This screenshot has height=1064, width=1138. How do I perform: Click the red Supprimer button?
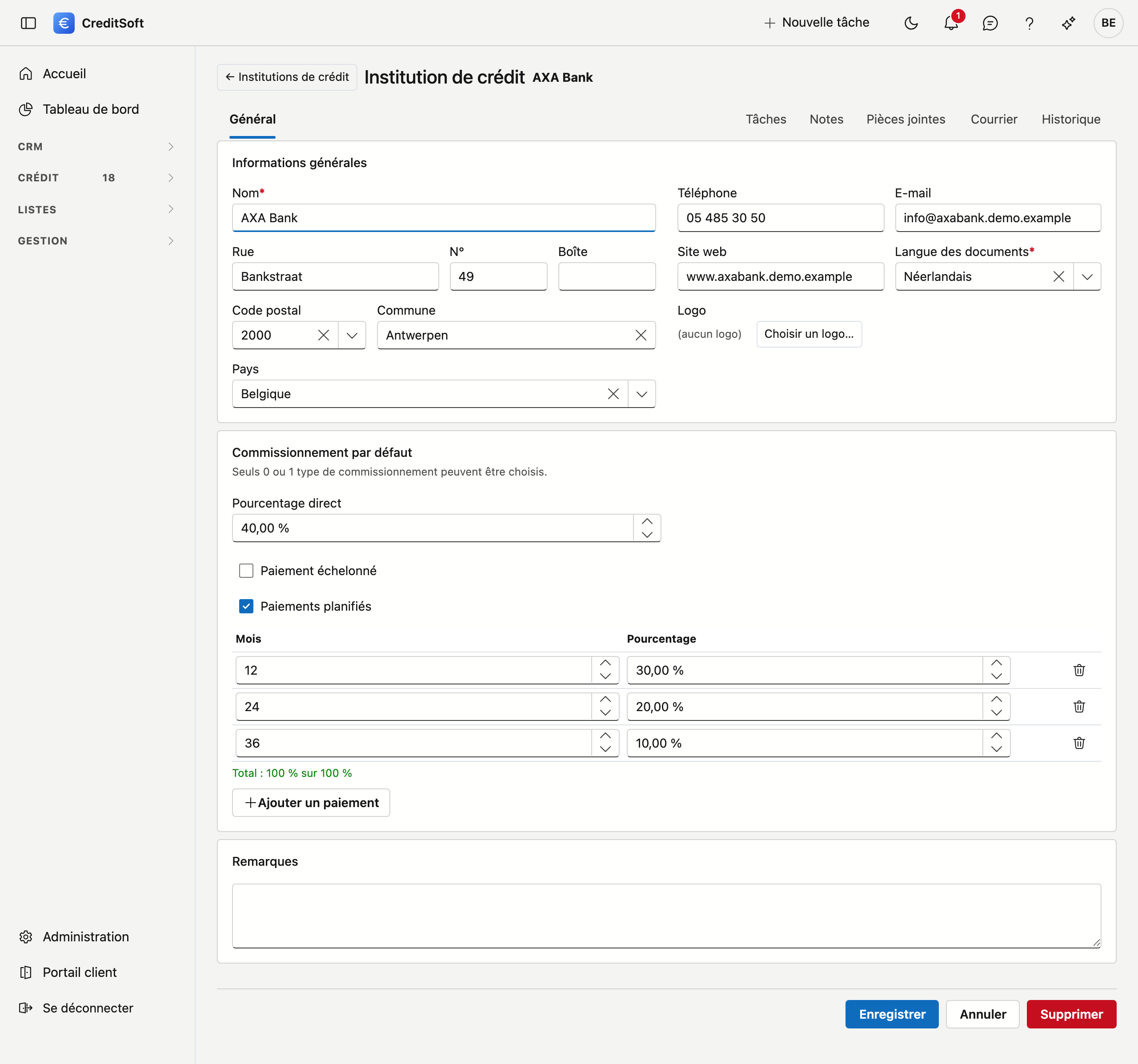1071,1014
